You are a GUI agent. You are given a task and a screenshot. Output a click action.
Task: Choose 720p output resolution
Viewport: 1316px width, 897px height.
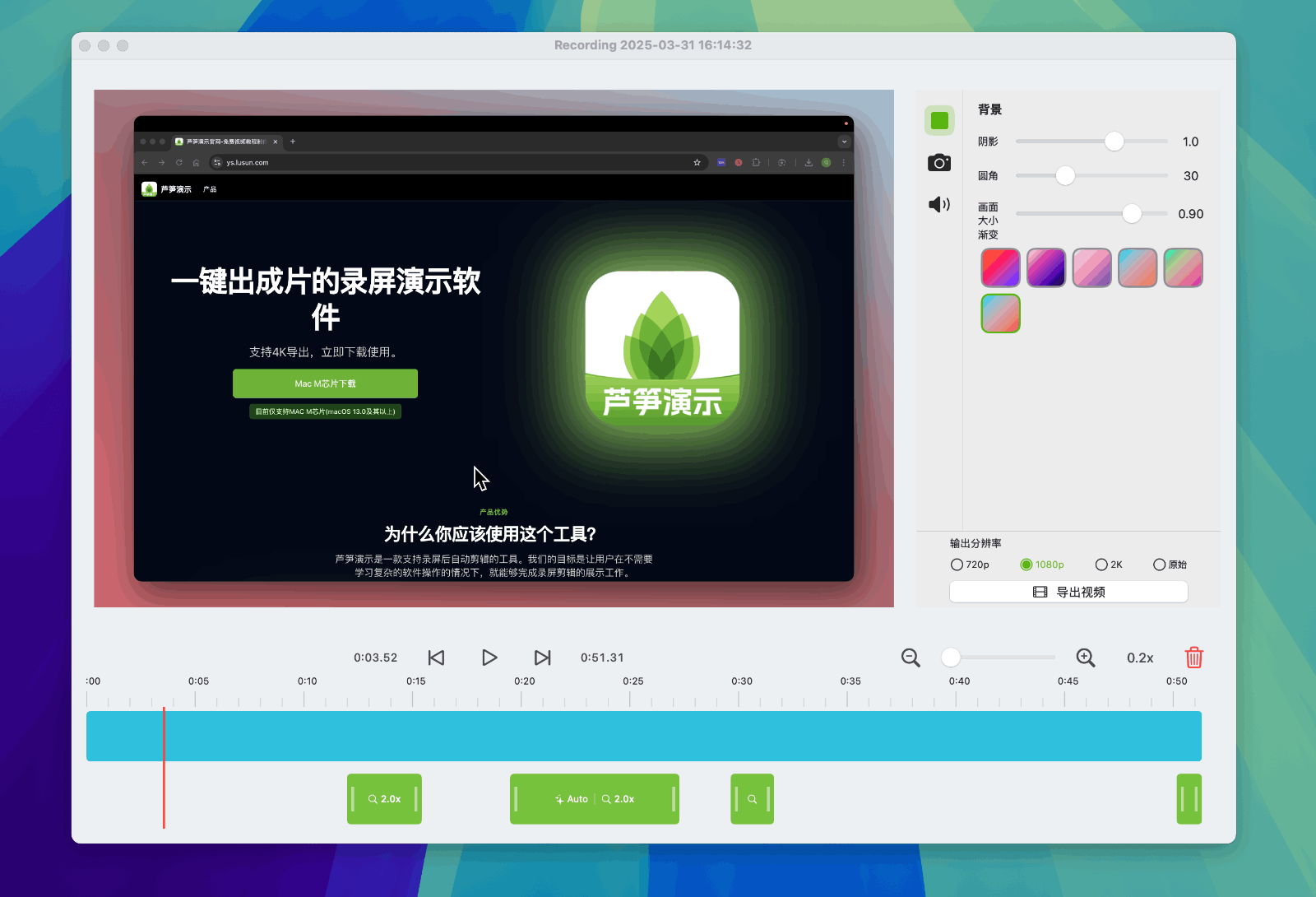[970, 565]
